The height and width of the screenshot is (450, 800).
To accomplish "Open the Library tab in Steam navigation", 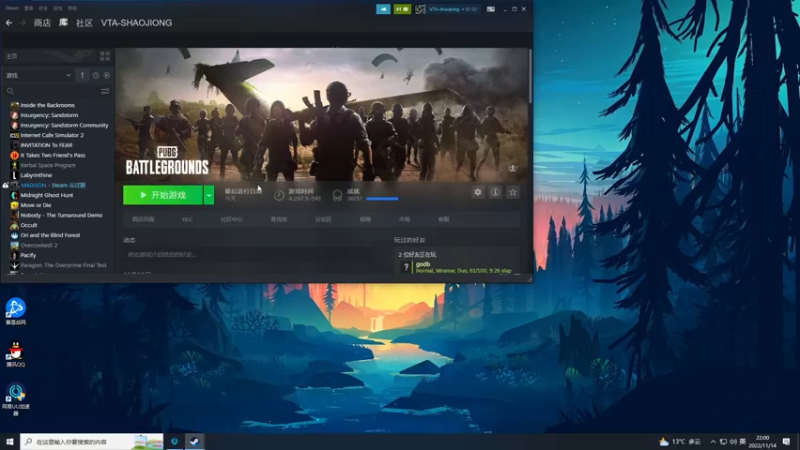I will [x=63, y=23].
